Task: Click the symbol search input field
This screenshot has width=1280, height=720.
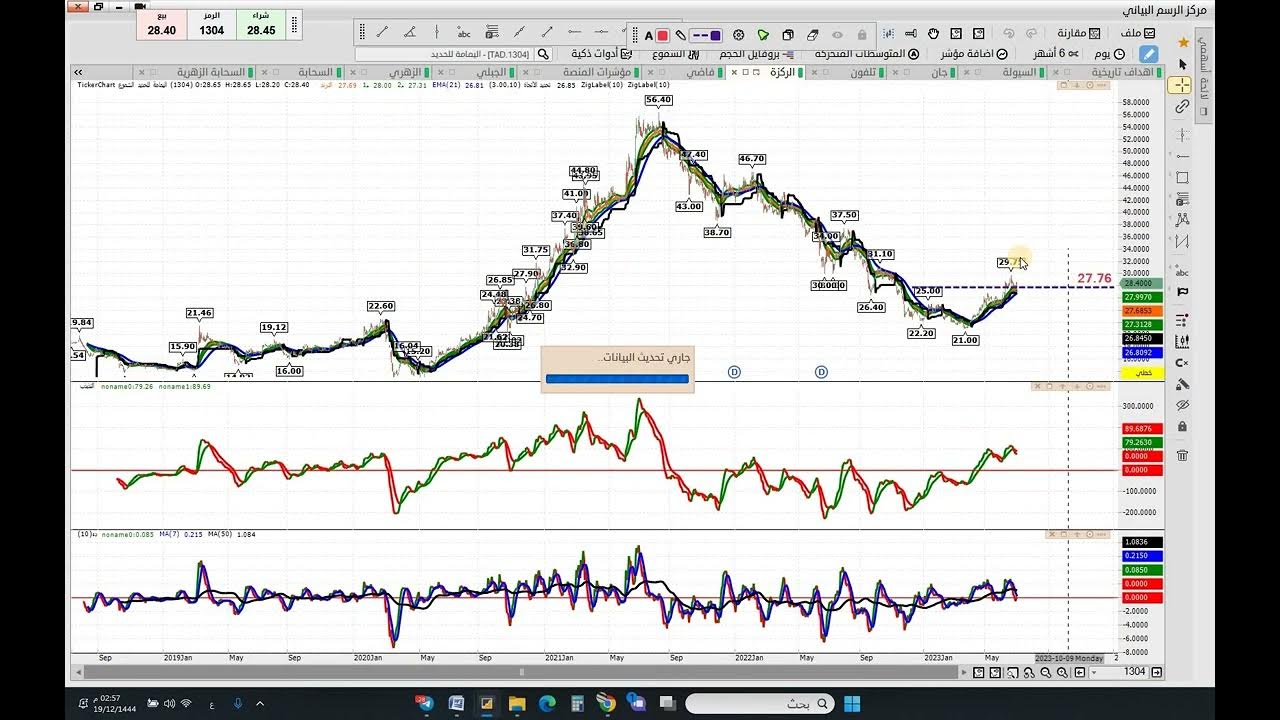Action: (444, 54)
